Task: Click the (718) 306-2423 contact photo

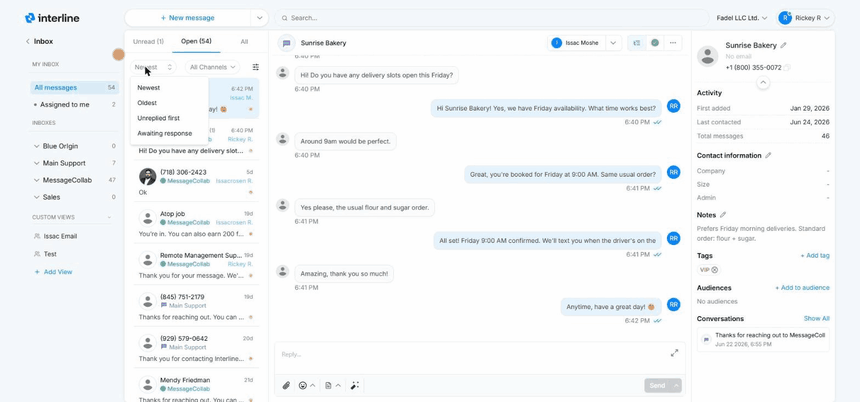Action: 148,177
